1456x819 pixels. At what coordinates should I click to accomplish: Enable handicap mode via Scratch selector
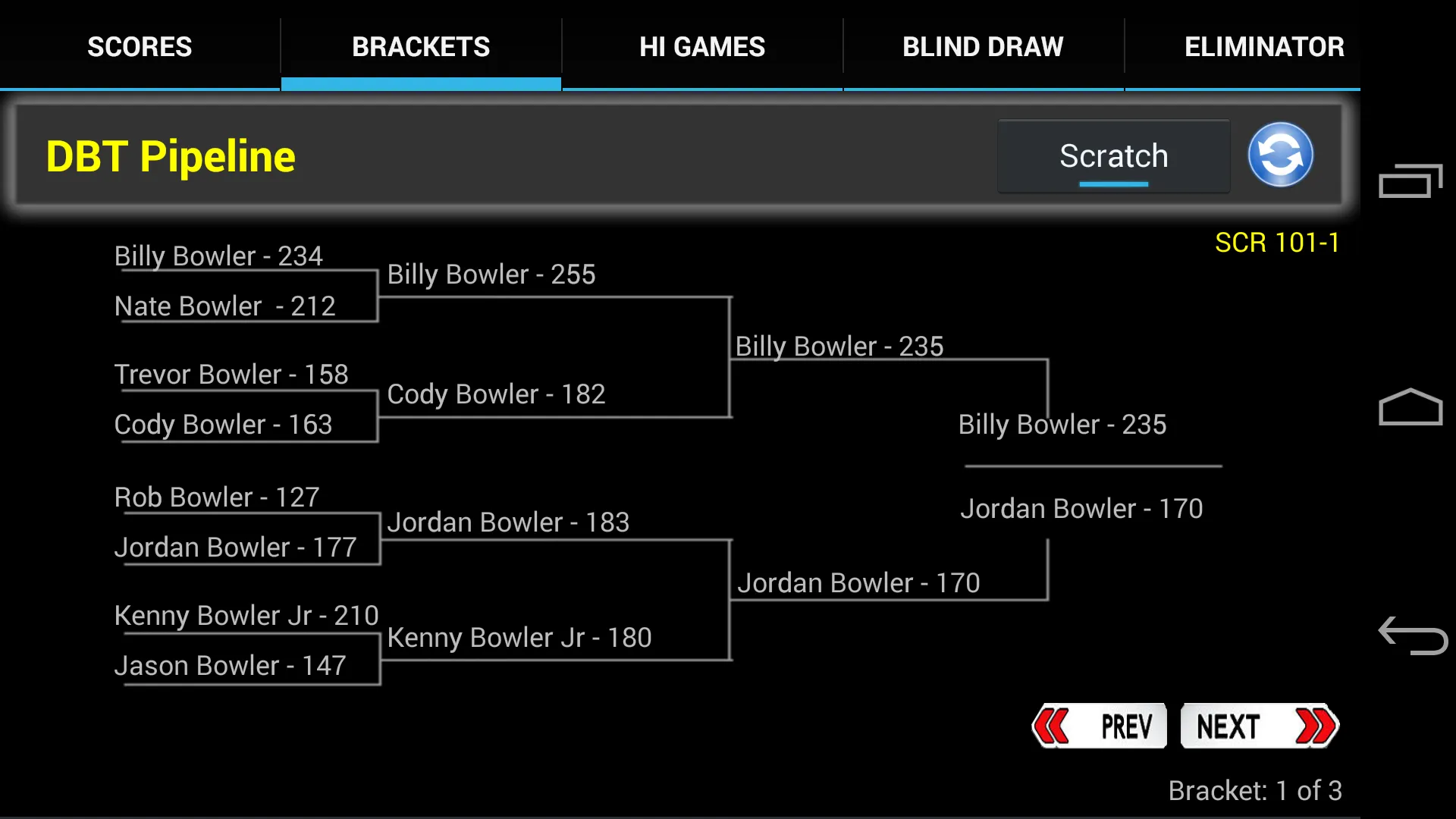1113,156
